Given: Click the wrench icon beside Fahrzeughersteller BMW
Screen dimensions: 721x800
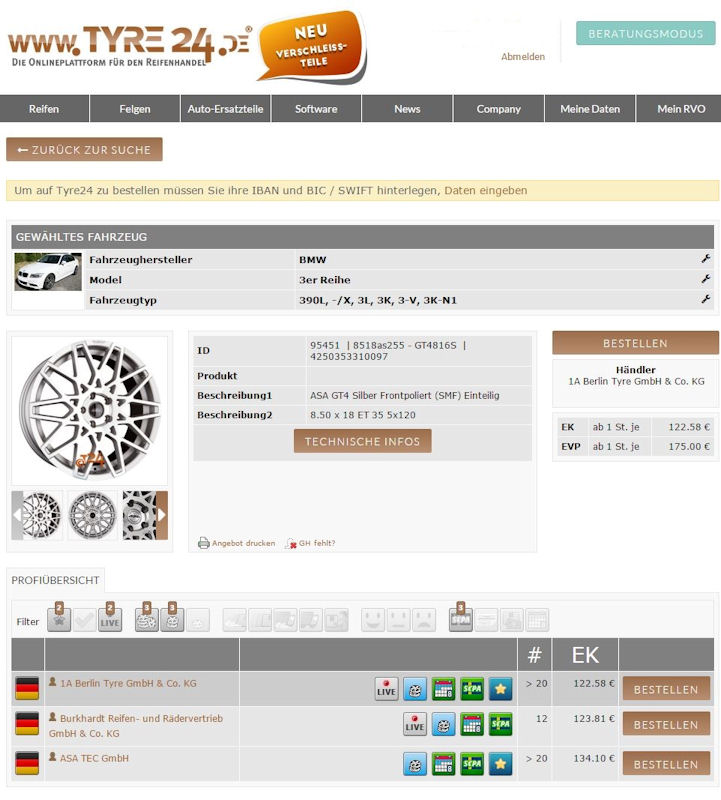Looking at the screenshot, I should click(x=706, y=259).
